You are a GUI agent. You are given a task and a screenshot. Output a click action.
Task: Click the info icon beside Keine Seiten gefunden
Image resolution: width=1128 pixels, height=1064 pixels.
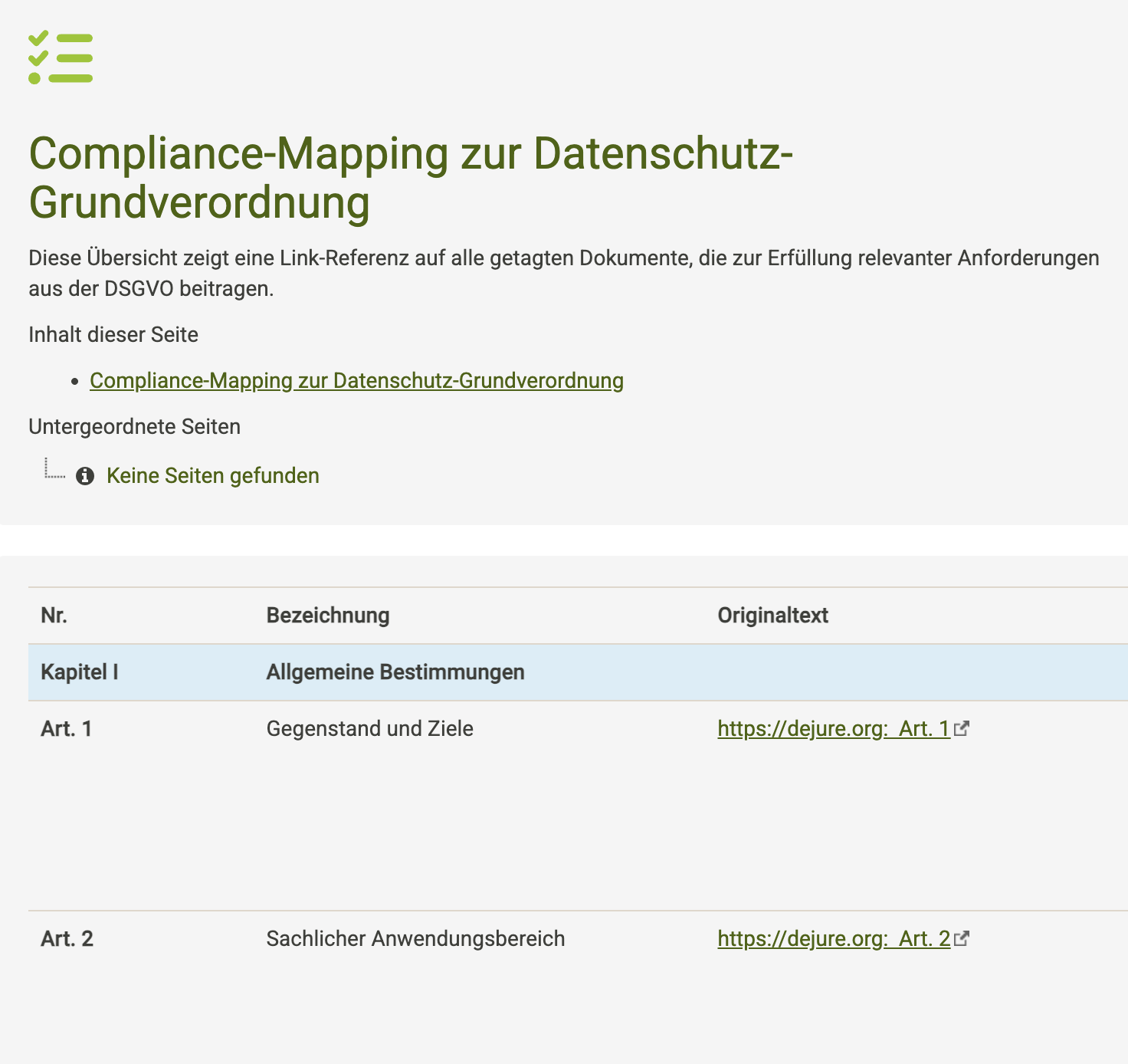[x=85, y=476]
